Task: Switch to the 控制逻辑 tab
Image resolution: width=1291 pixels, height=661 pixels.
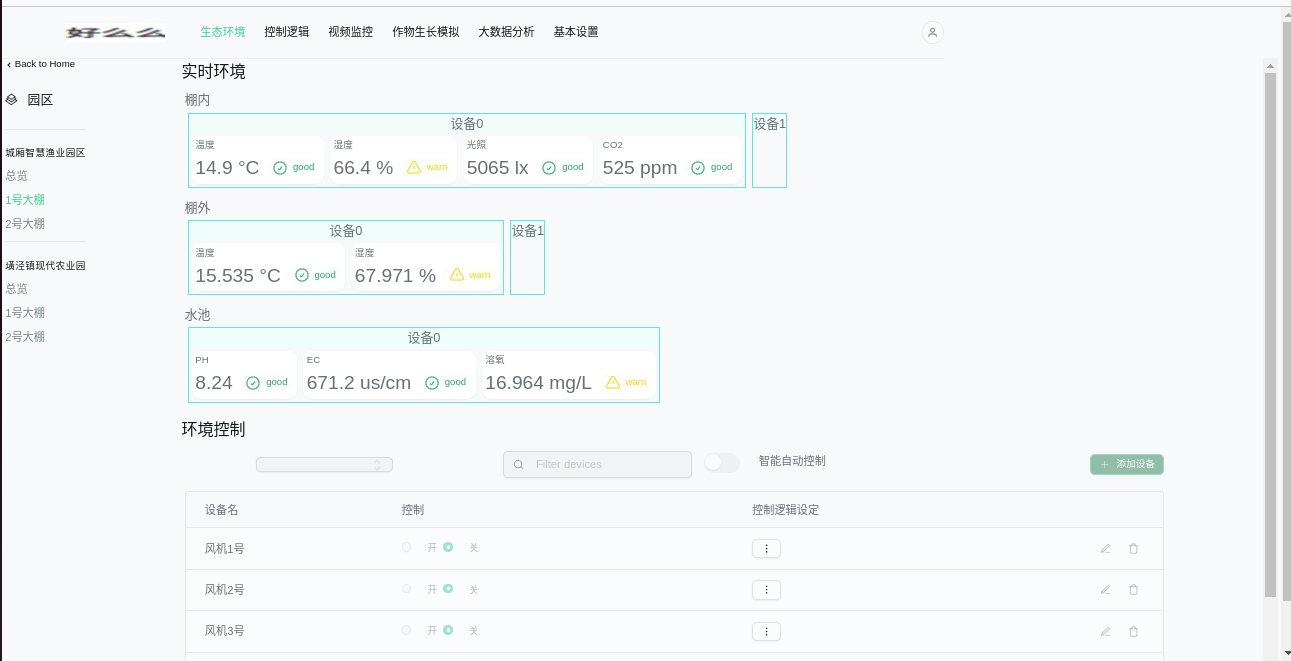Action: [287, 32]
